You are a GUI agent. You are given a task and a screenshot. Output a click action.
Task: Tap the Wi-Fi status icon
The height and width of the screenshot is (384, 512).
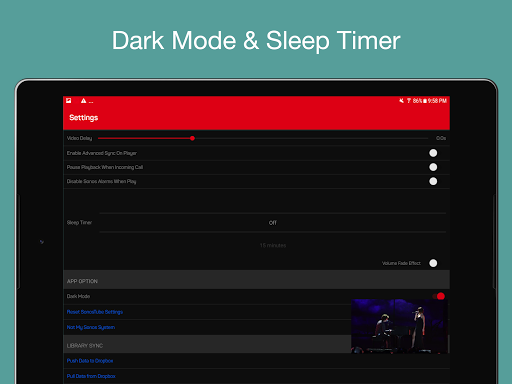(409, 101)
